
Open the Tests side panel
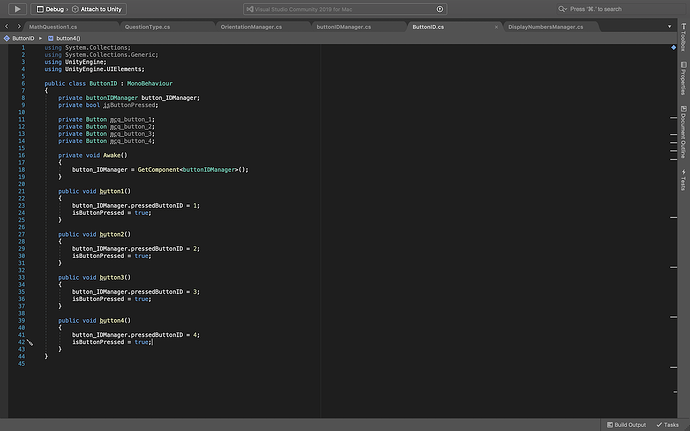pyautogui.click(x=683, y=181)
